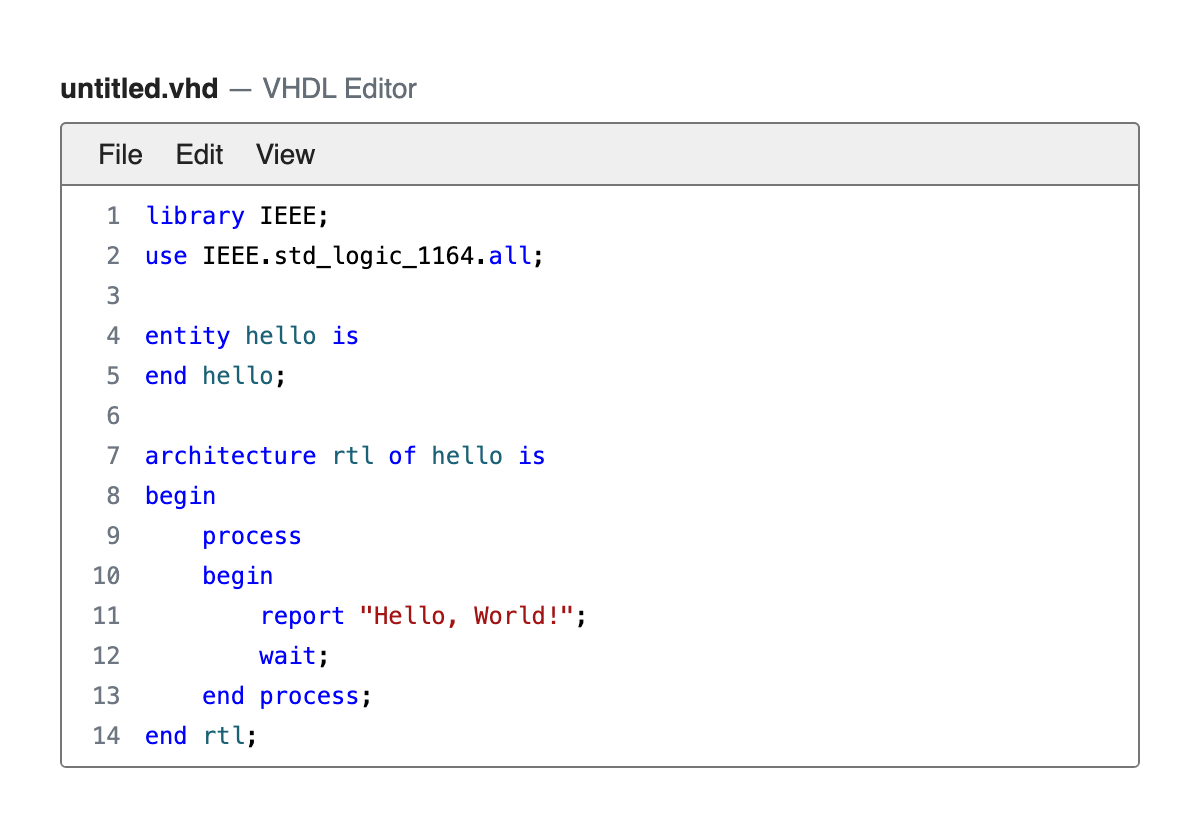Click line number 6 in the gutter
The width and height of the screenshot is (1200, 836).
point(112,416)
